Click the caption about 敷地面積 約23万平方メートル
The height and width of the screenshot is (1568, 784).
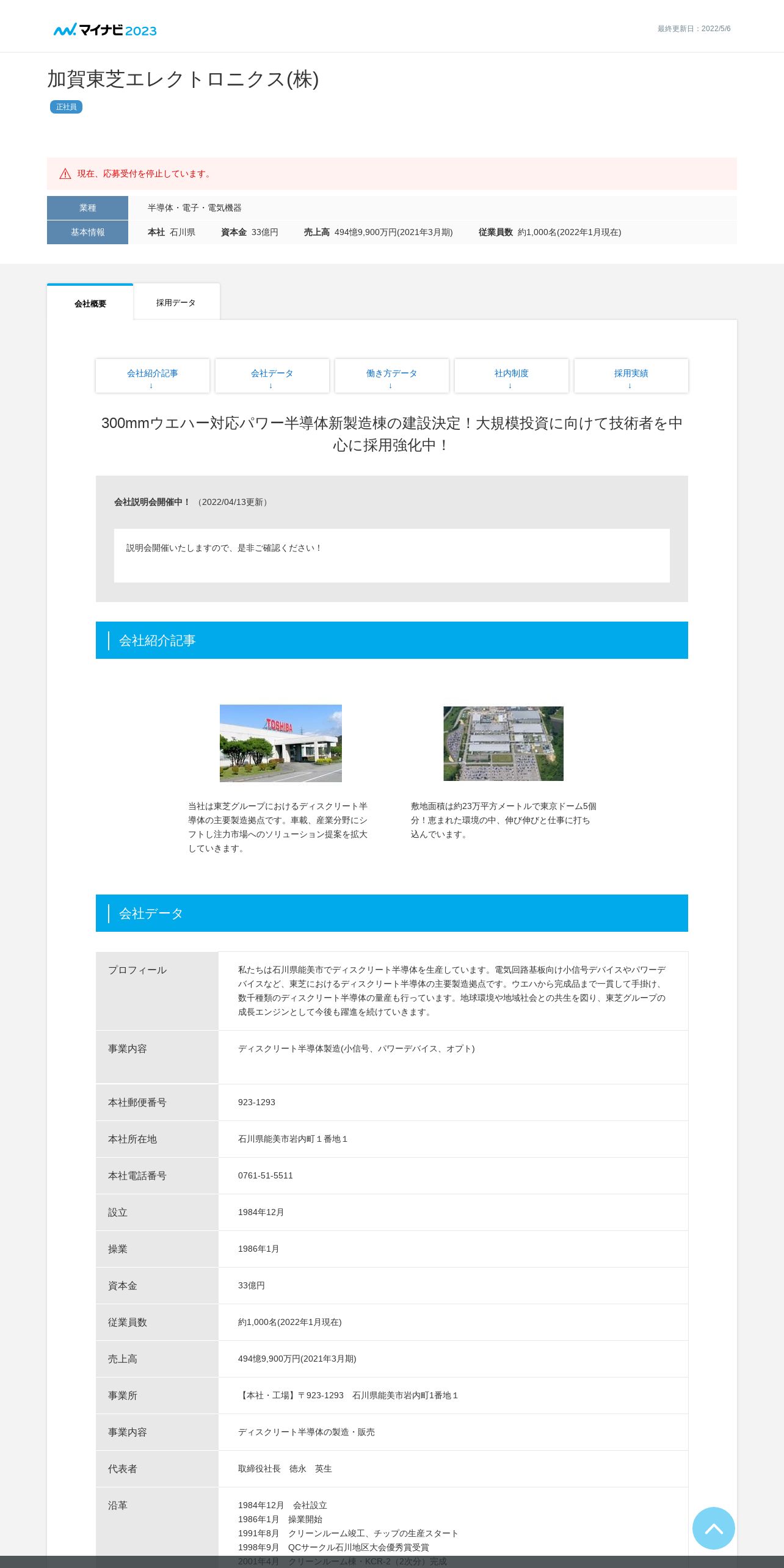[503, 820]
